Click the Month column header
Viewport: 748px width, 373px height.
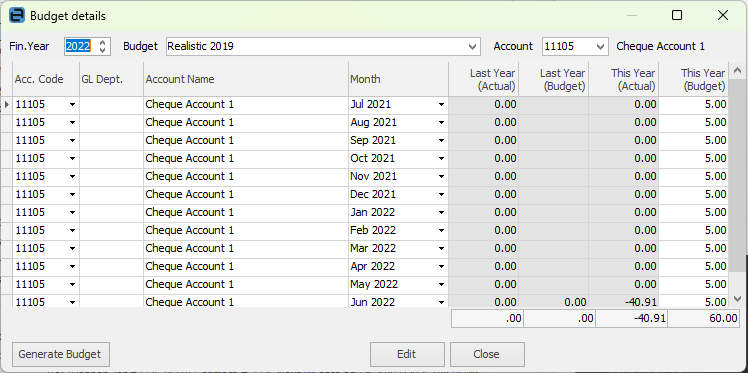point(398,79)
